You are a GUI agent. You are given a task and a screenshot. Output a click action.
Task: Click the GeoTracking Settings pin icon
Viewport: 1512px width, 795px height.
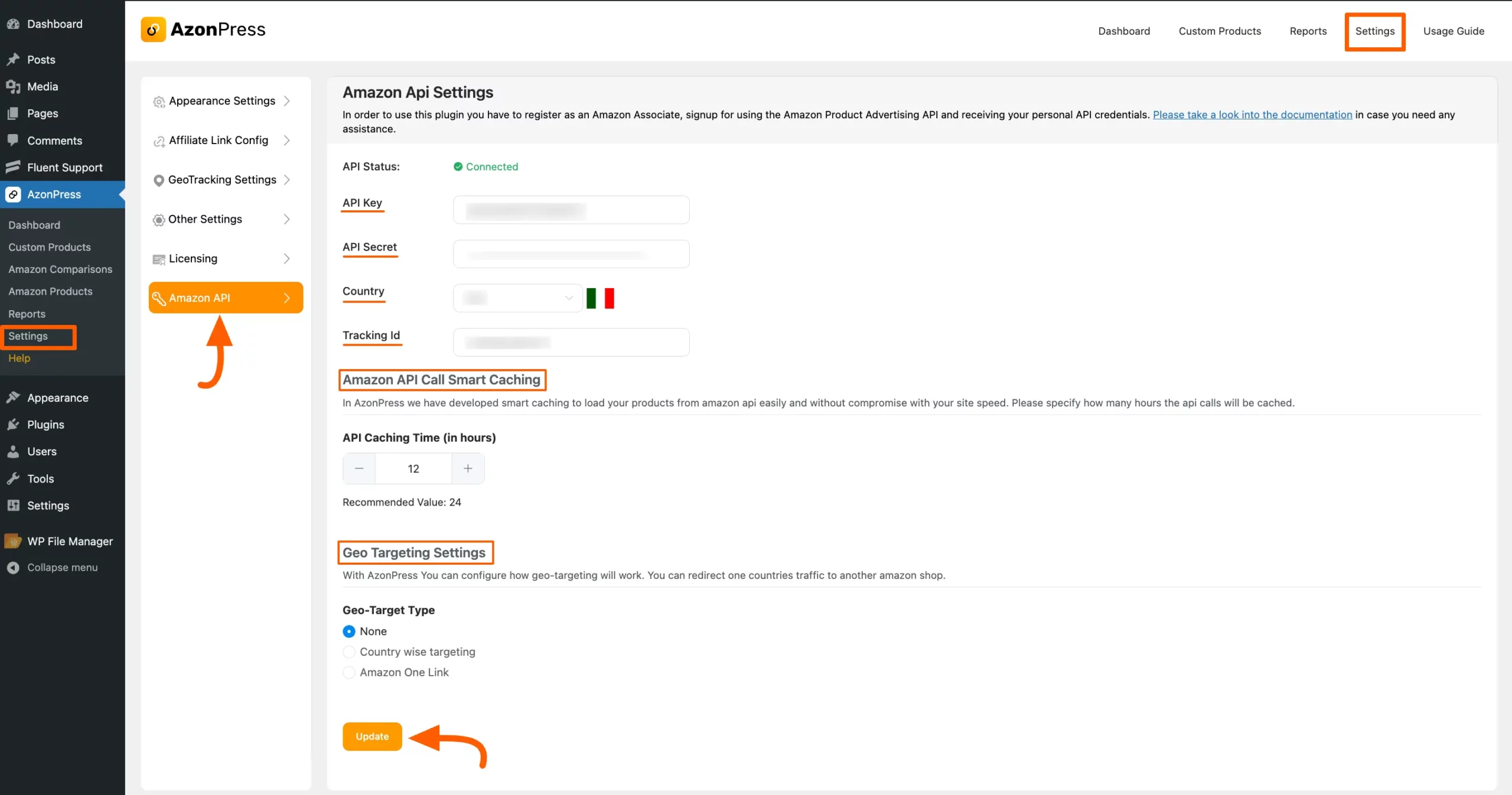[x=158, y=180]
